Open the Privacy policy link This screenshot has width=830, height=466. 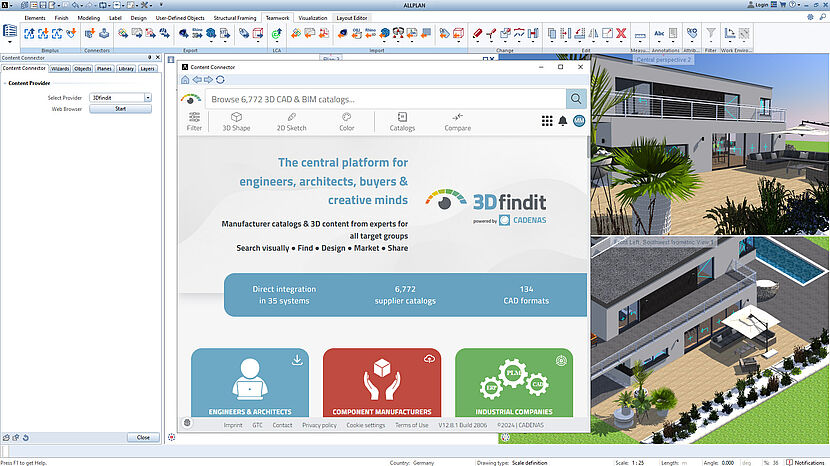pyautogui.click(x=319, y=425)
